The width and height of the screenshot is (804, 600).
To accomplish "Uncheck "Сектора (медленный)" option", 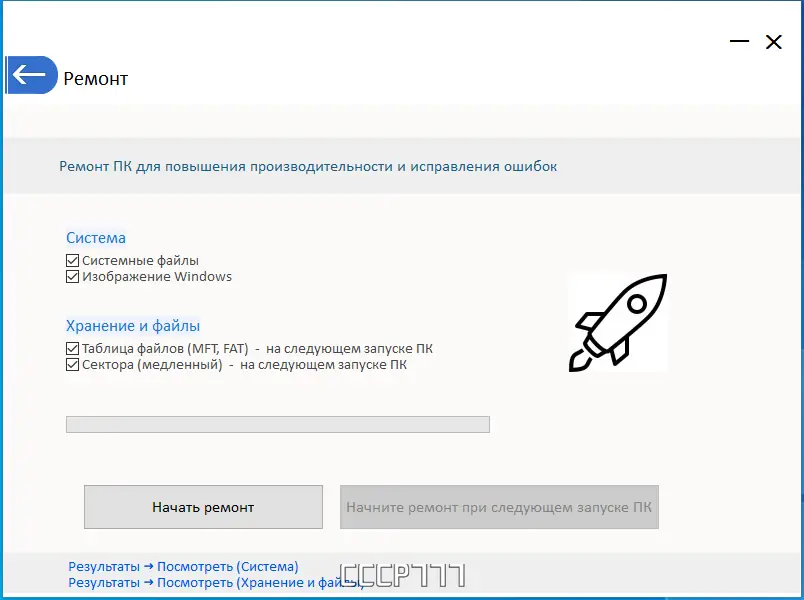I will (72, 364).
